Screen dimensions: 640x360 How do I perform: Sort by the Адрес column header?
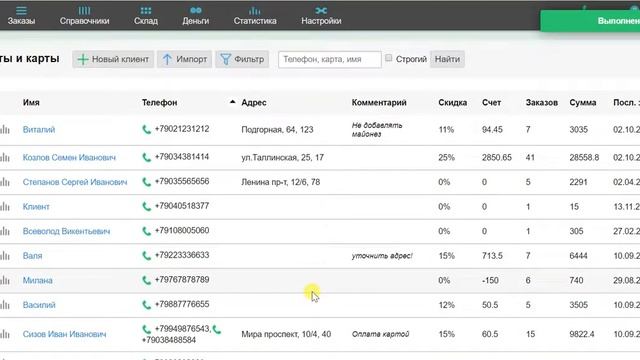(x=253, y=102)
